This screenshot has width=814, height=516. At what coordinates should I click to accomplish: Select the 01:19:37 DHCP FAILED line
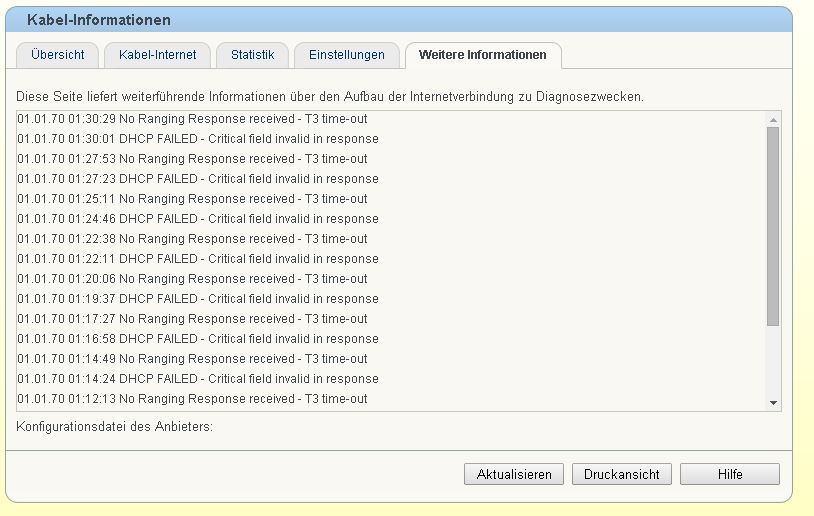click(x=198, y=299)
